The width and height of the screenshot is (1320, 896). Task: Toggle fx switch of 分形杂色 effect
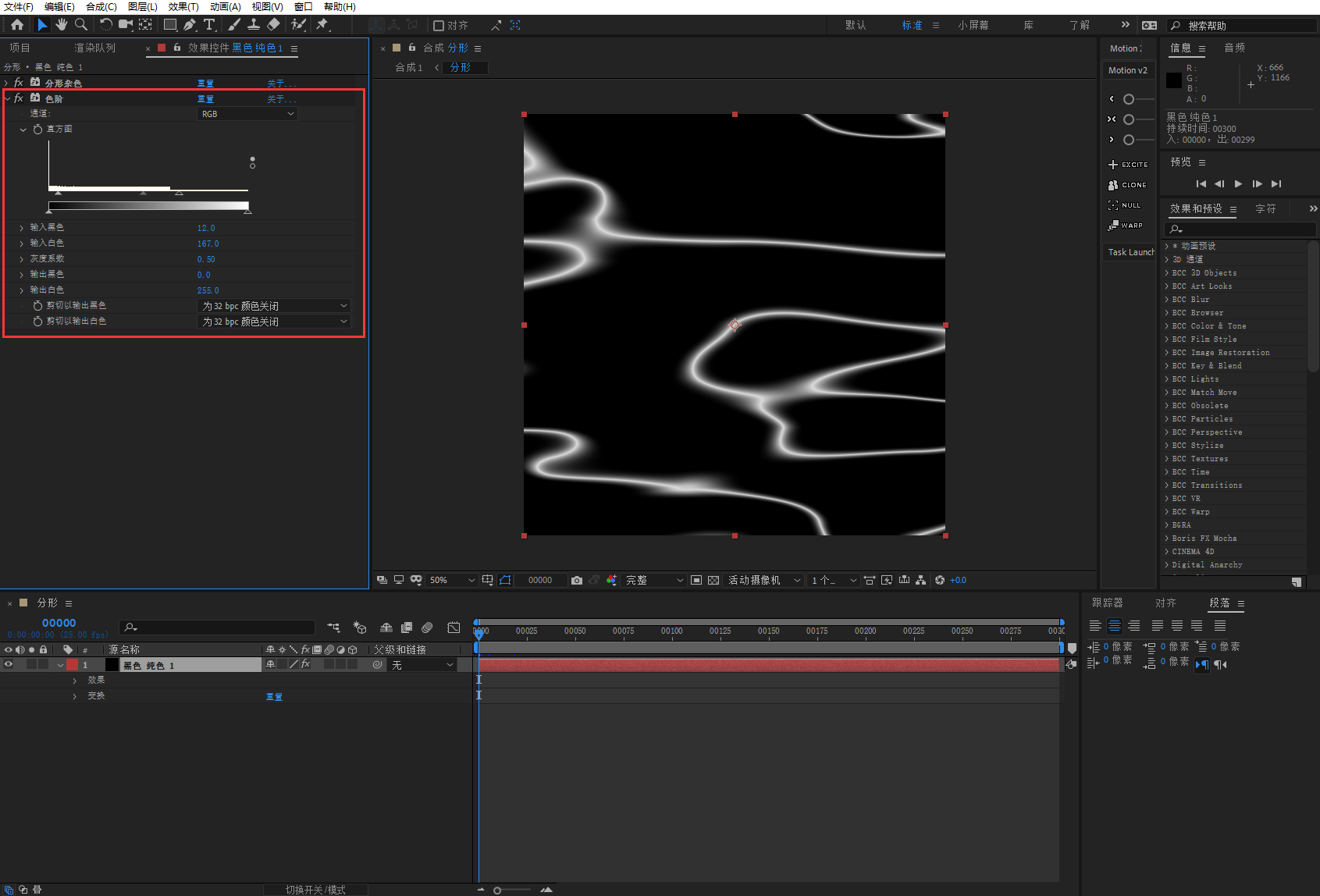tap(19, 83)
